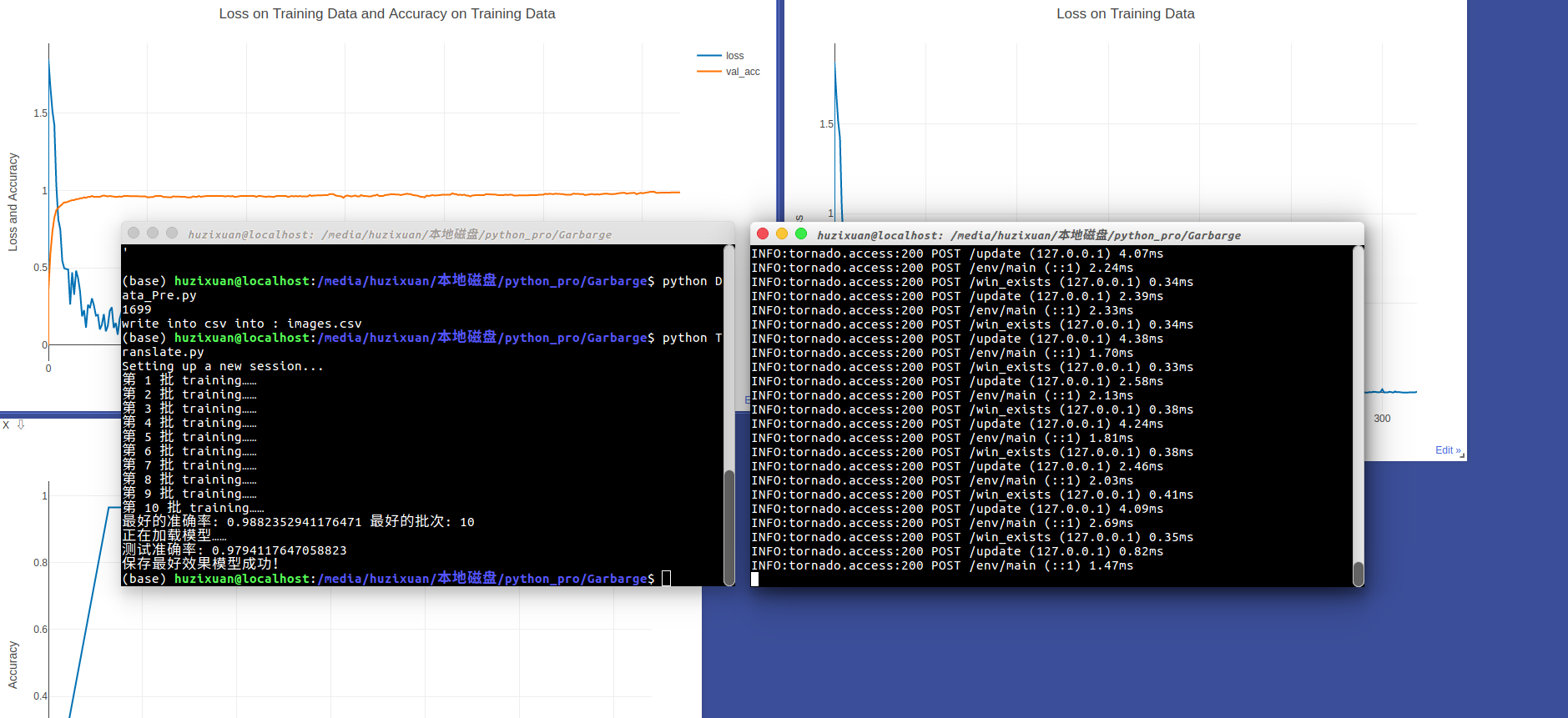Click the left terminal prompt cursor
This screenshot has height=718, width=1568.
point(666,579)
